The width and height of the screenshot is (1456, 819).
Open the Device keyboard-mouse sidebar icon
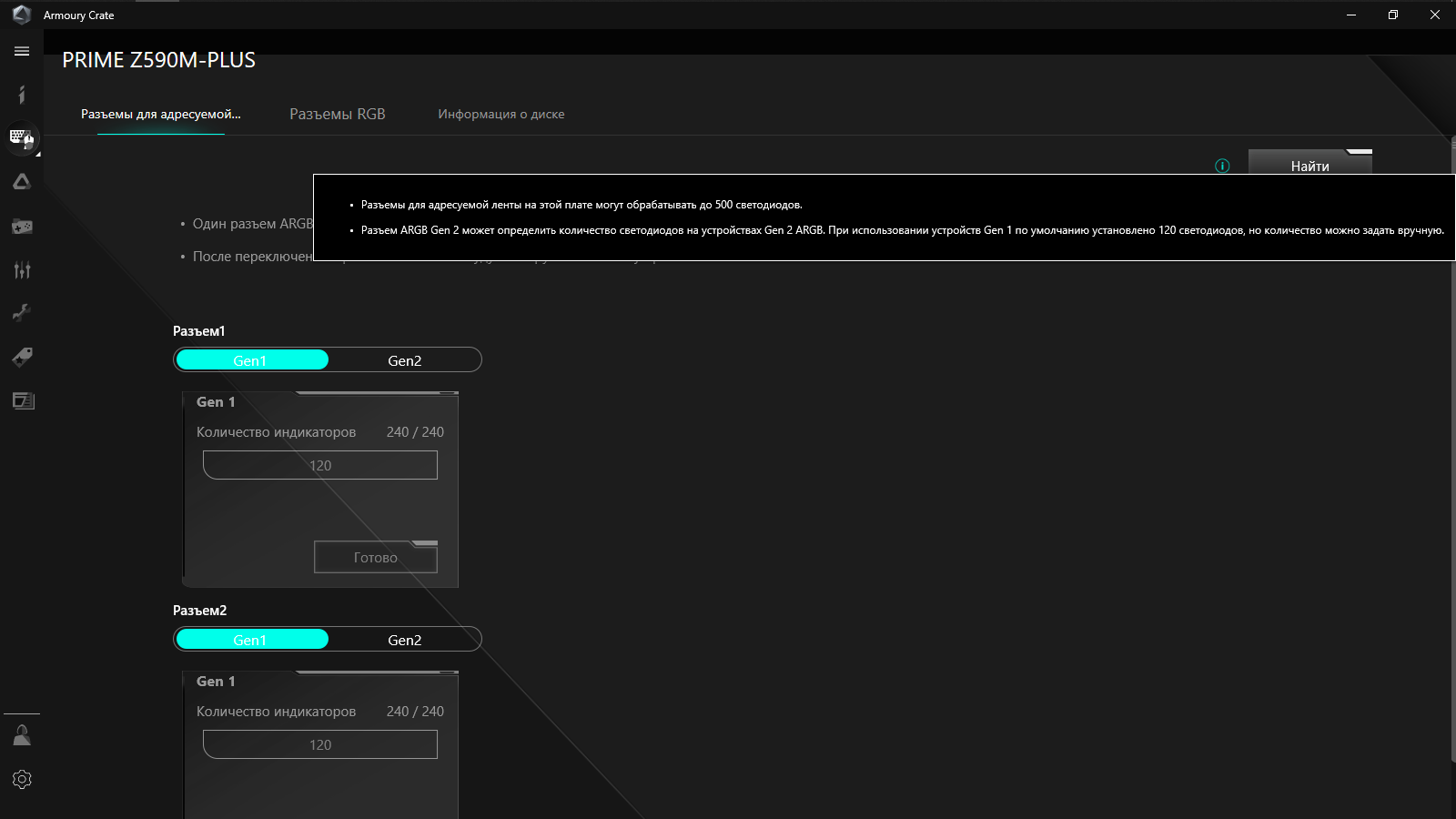22,138
